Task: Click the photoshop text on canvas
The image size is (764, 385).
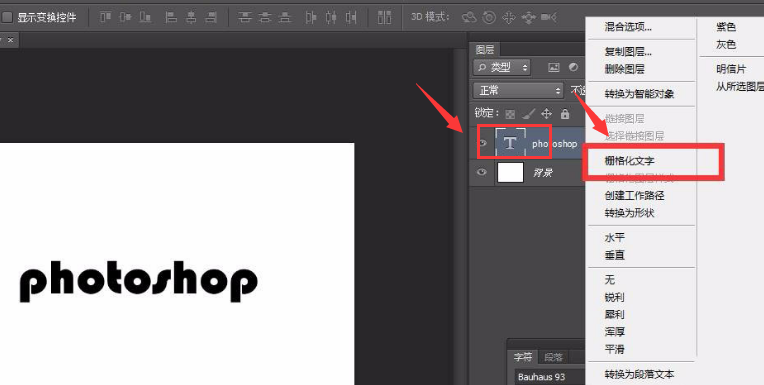Action: coord(139,282)
